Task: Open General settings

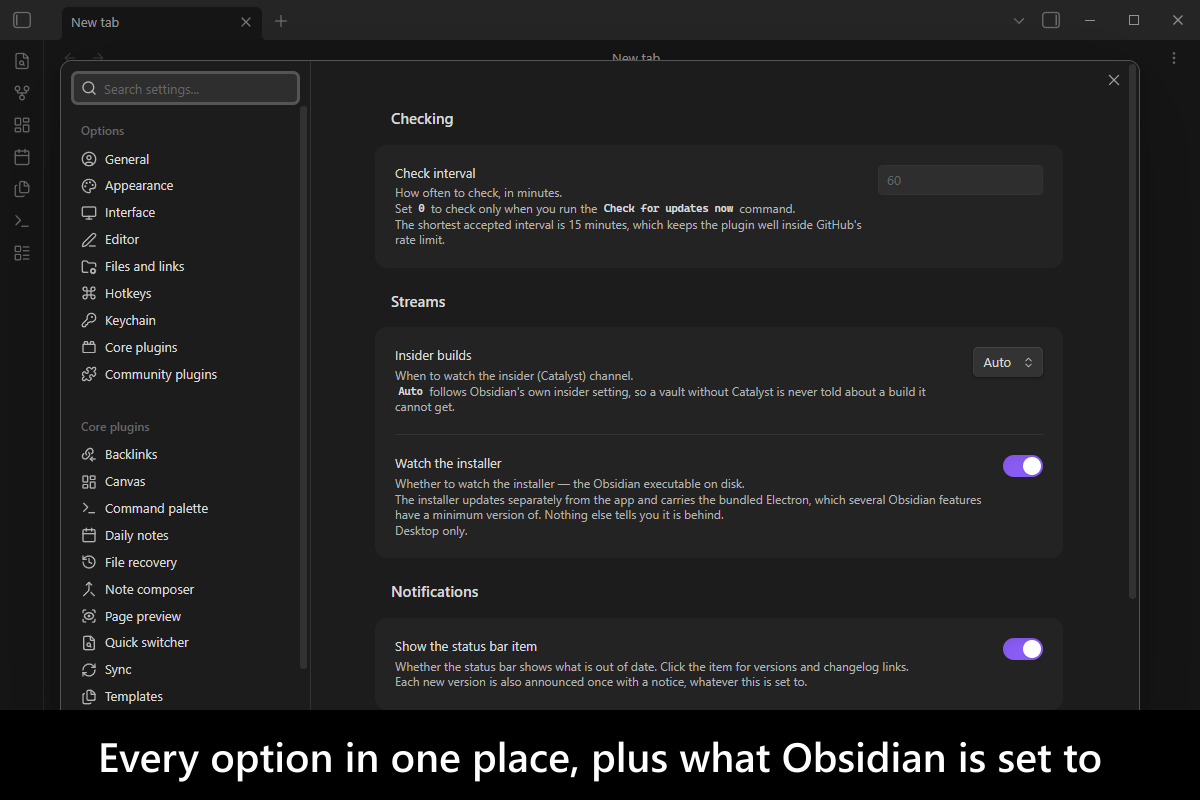Action: coord(185,159)
